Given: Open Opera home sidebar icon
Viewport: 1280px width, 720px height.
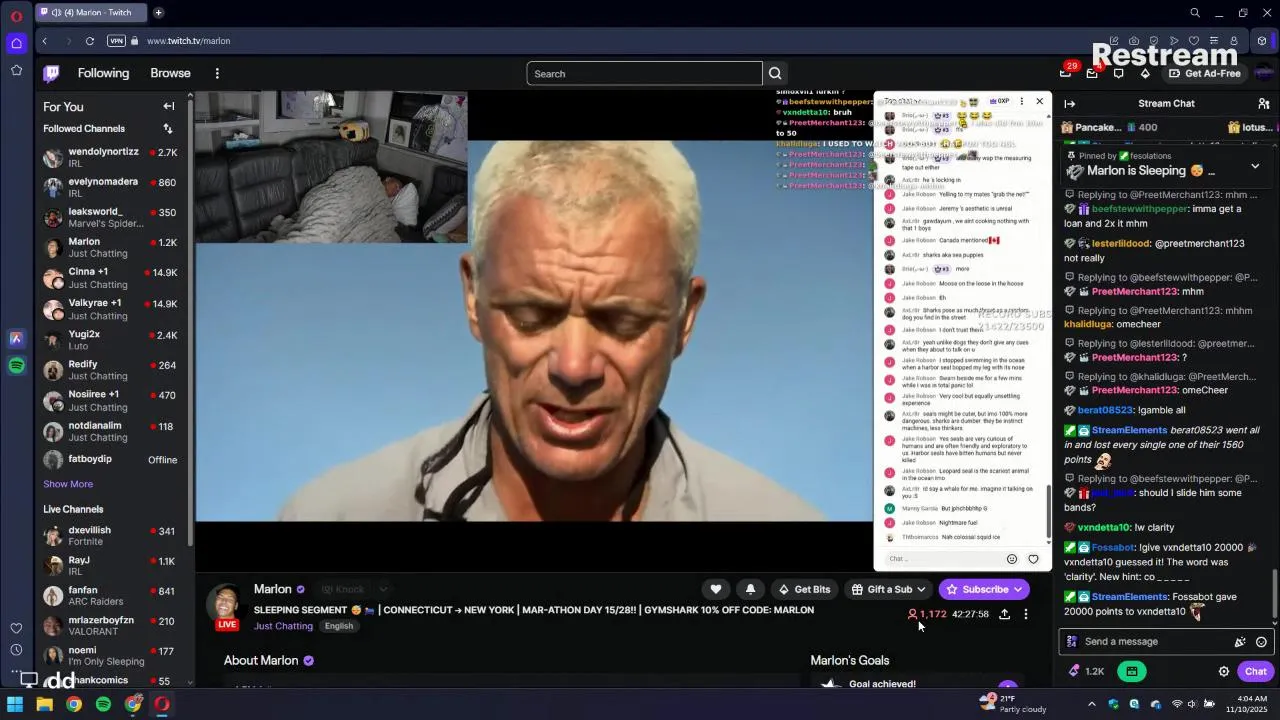Looking at the screenshot, I should click(16, 43).
